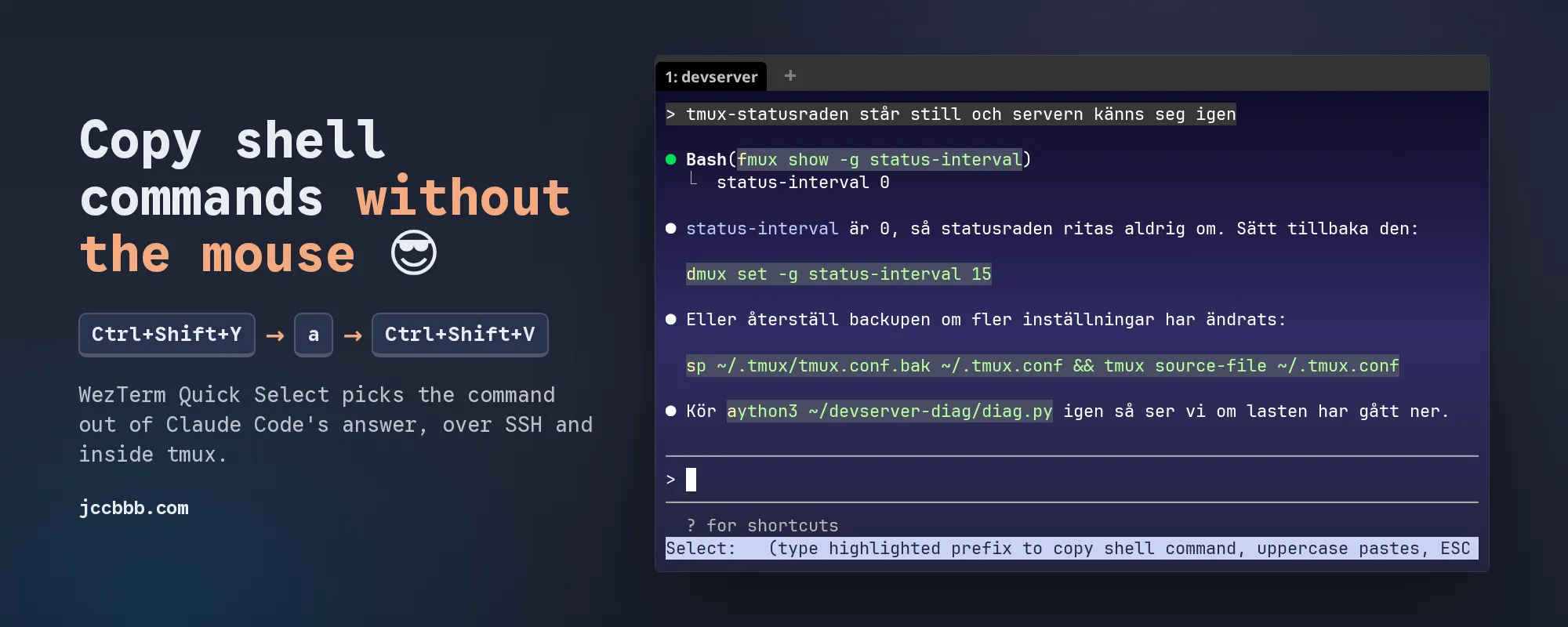Open the jccbbb.com link
The height and width of the screenshot is (627, 1568).
(x=134, y=508)
